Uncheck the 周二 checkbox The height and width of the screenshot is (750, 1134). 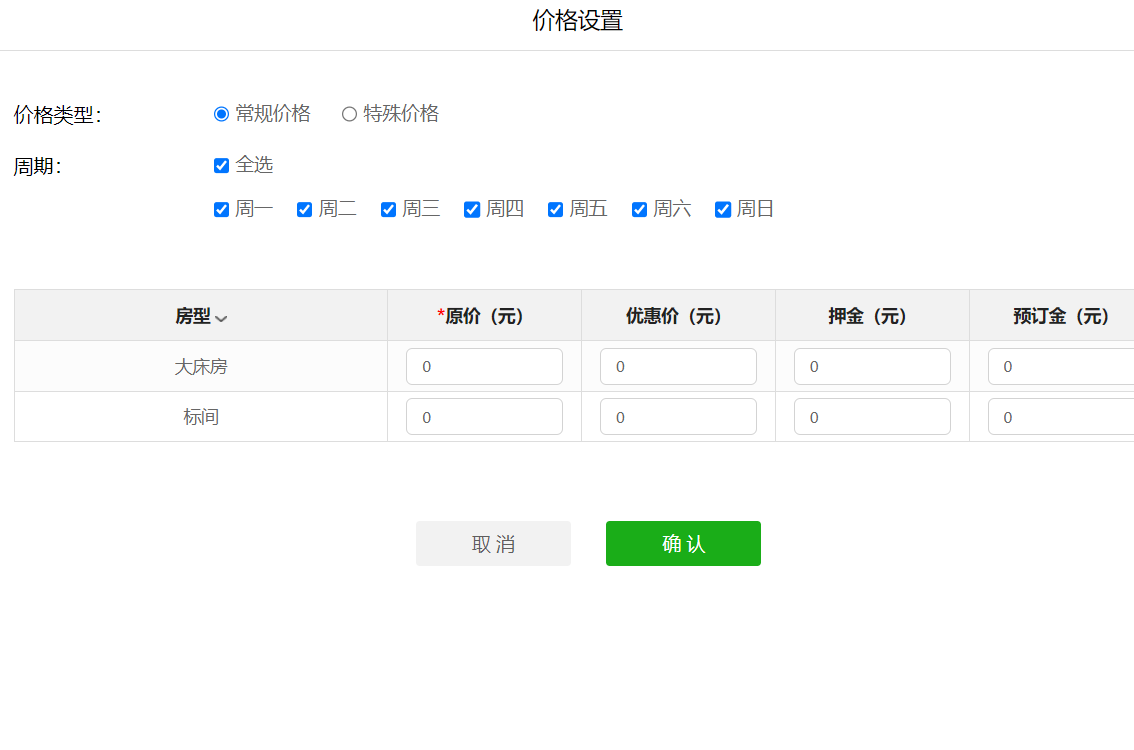click(x=305, y=210)
